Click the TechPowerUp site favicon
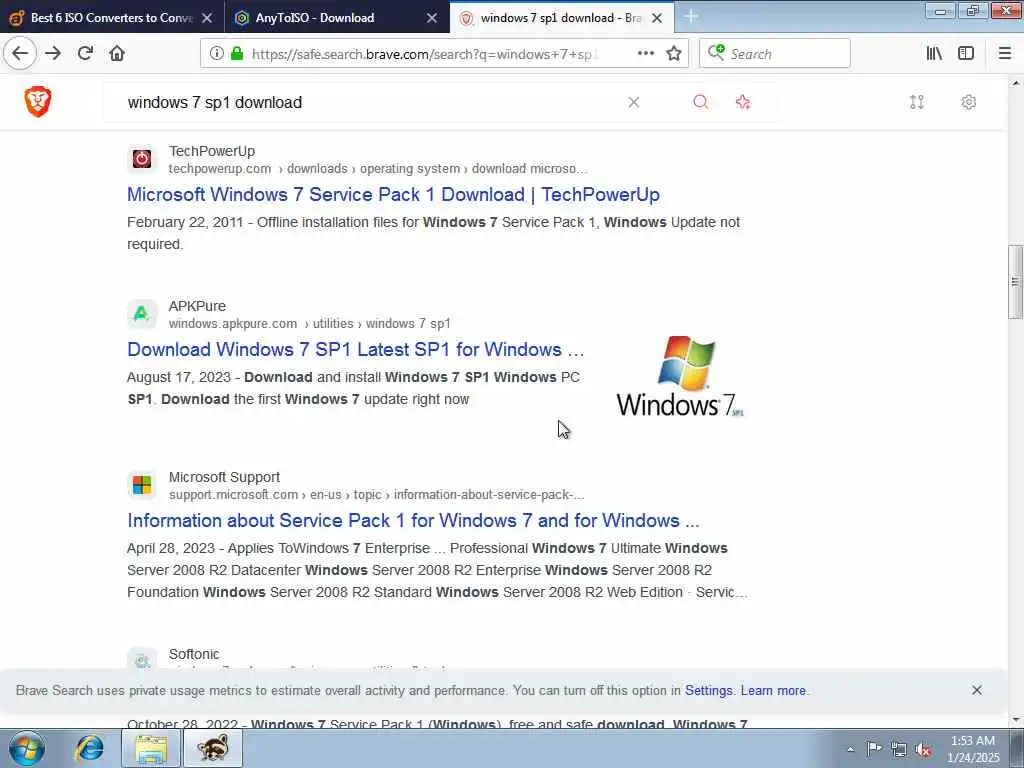The height and width of the screenshot is (768, 1024). click(142, 159)
